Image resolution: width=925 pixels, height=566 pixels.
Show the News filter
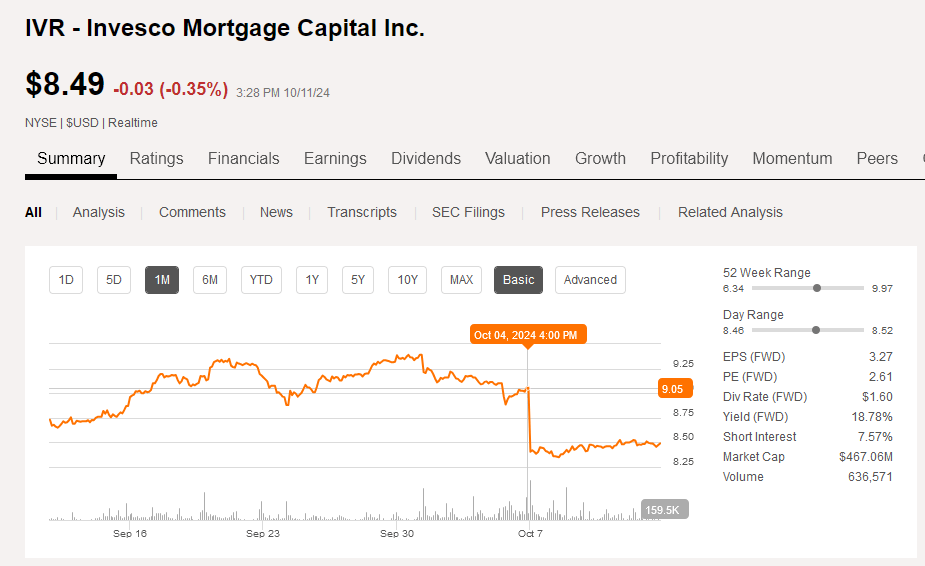click(x=276, y=212)
